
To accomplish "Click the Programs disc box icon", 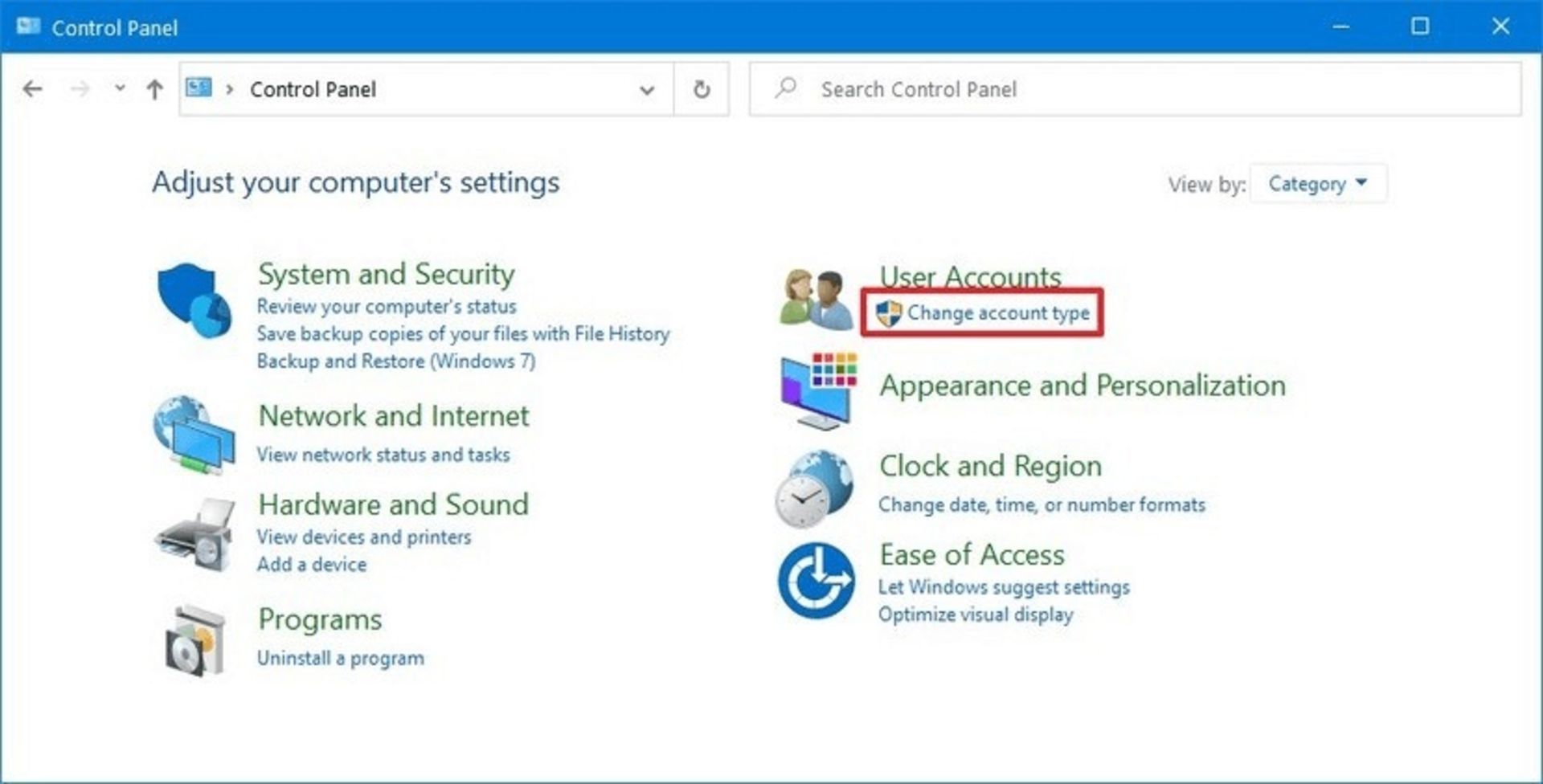I will [194, 640].
